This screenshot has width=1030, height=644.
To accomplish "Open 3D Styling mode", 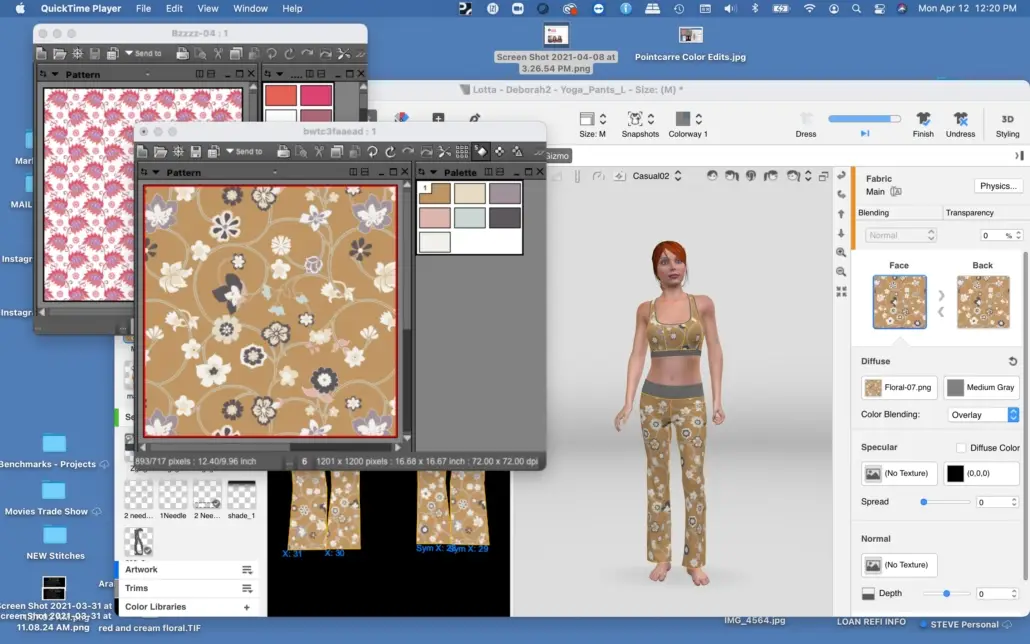I will click(1007, 119).
